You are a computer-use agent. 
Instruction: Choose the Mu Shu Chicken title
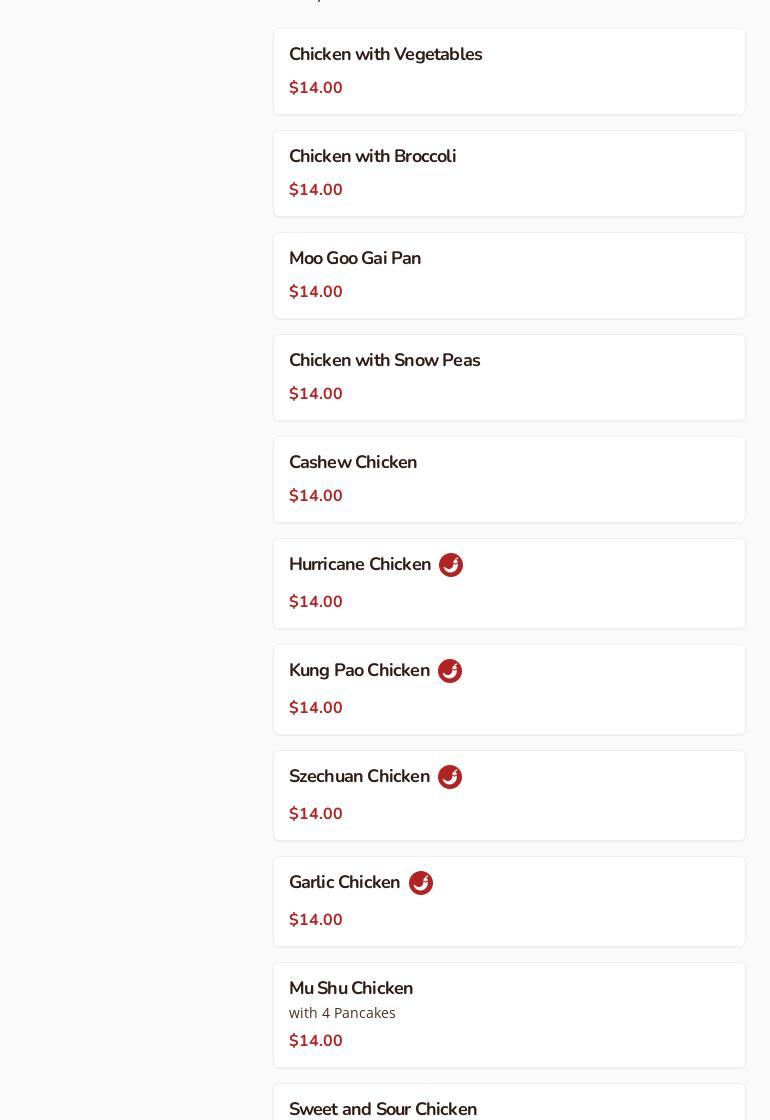(x=351, y=989)
